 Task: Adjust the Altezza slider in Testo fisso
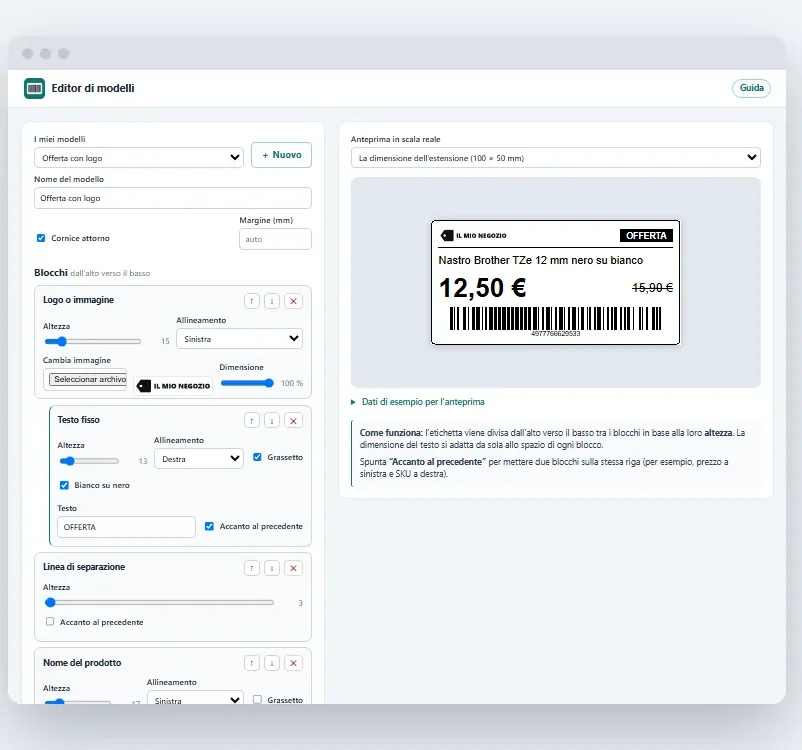tap(89, 461)
